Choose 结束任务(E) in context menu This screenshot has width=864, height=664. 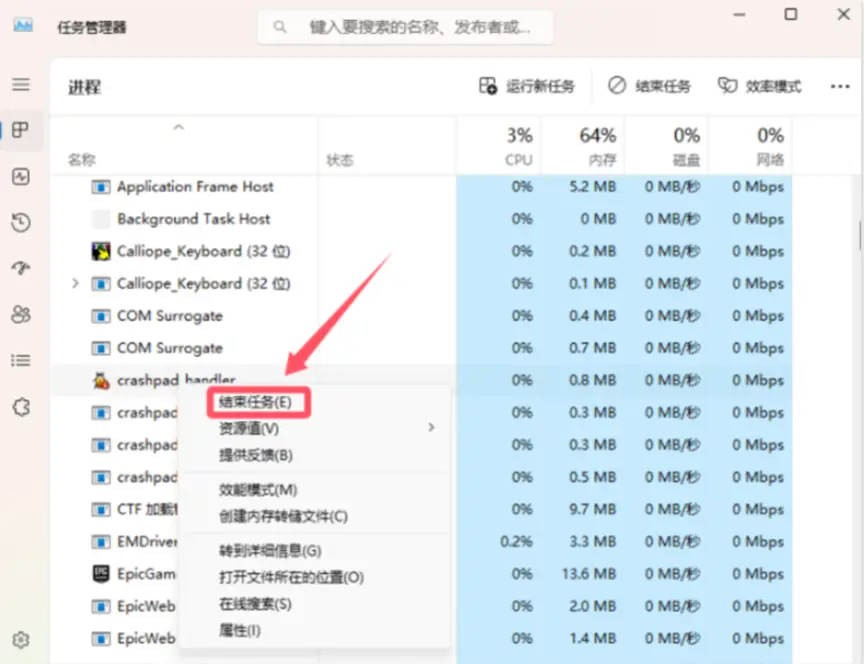[255, 402]
